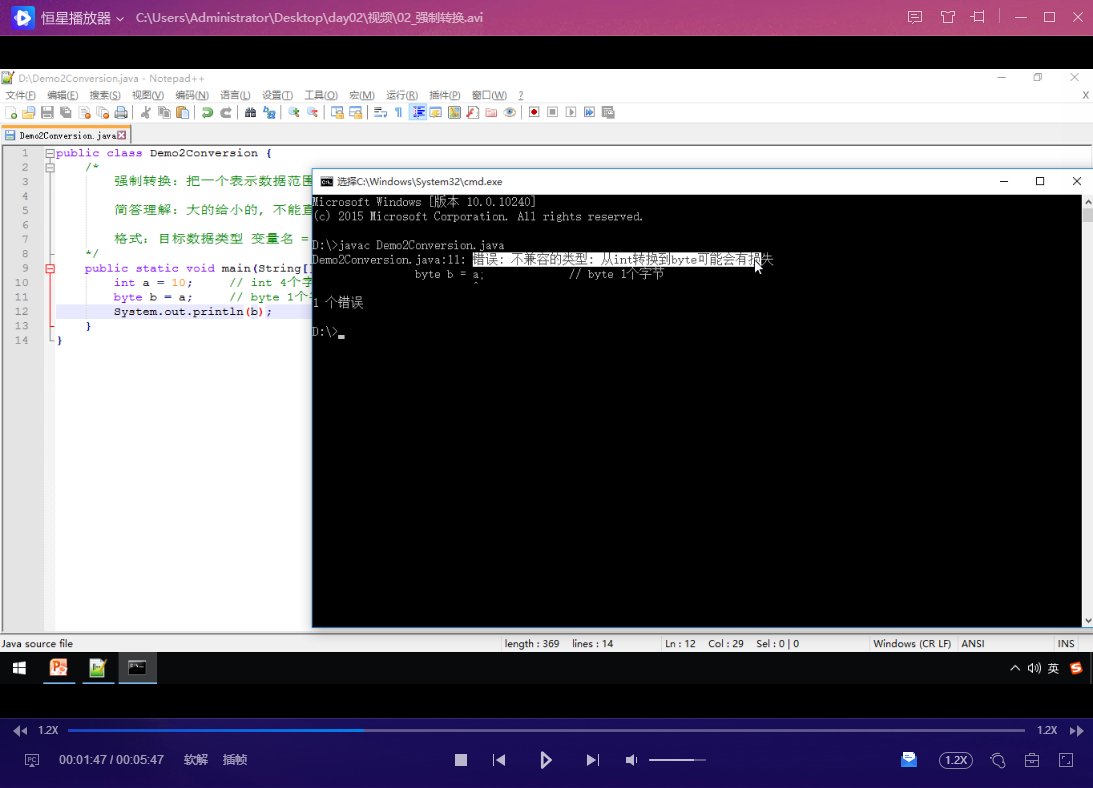Open Photoshop from the taskbar
Image resolution: width=1093 pixels, height=788 pixels.
click(x=59, y=666)
